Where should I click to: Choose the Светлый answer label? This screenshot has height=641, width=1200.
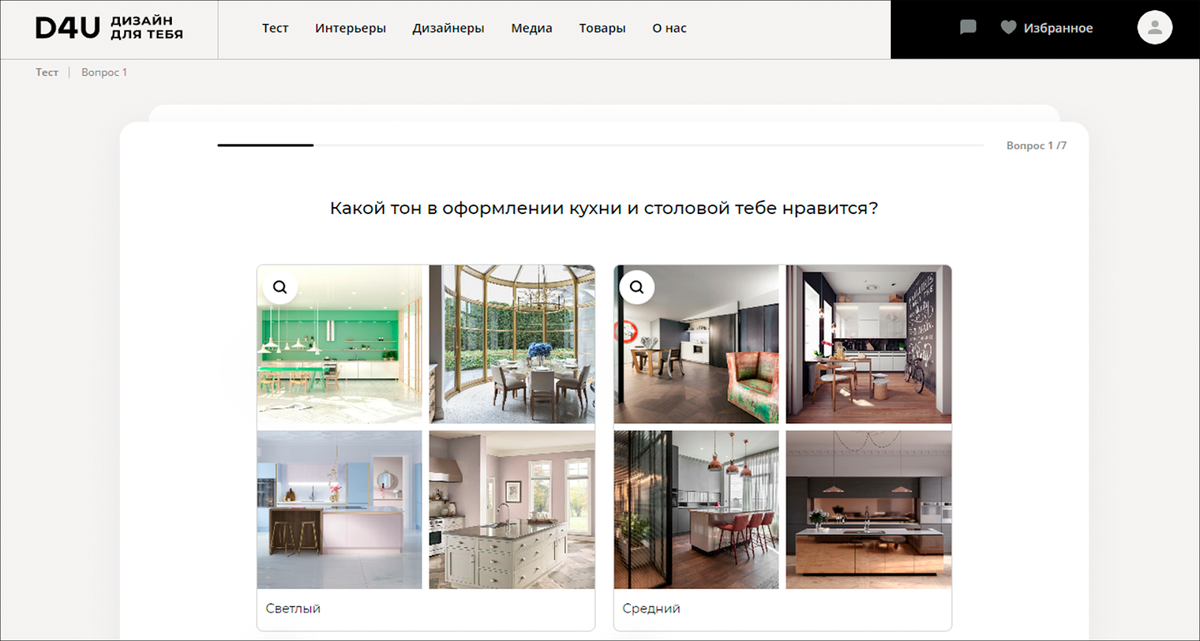tap(293, 608)
